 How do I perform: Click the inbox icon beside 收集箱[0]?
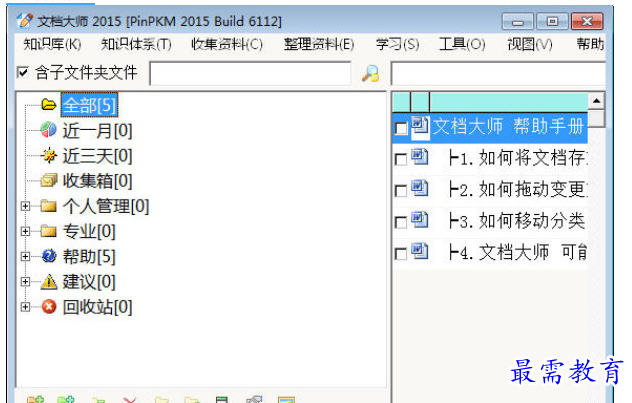pyautogui.click(x=49, y=181)
